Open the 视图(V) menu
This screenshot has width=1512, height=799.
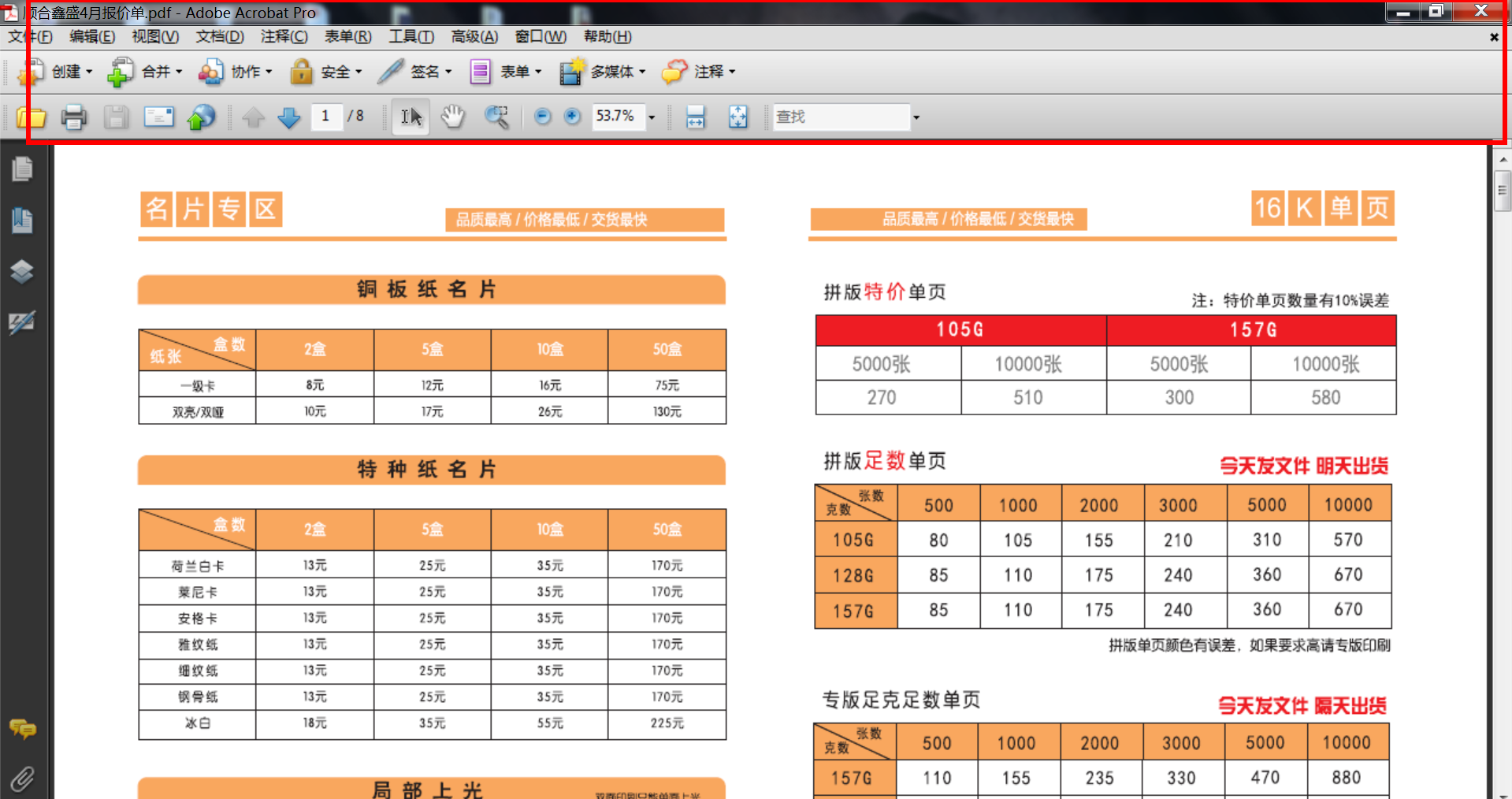[155, 37]
